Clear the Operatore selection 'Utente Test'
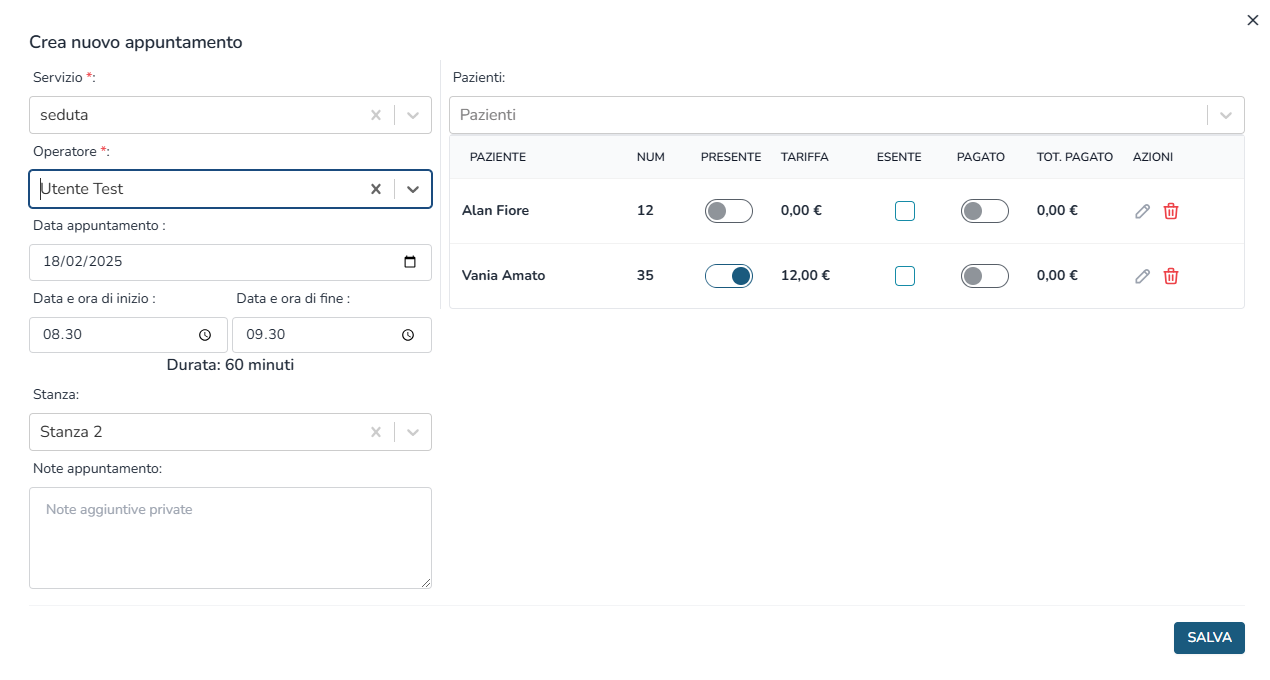The width and height of the screenshot is (1270, 680). 376,189
